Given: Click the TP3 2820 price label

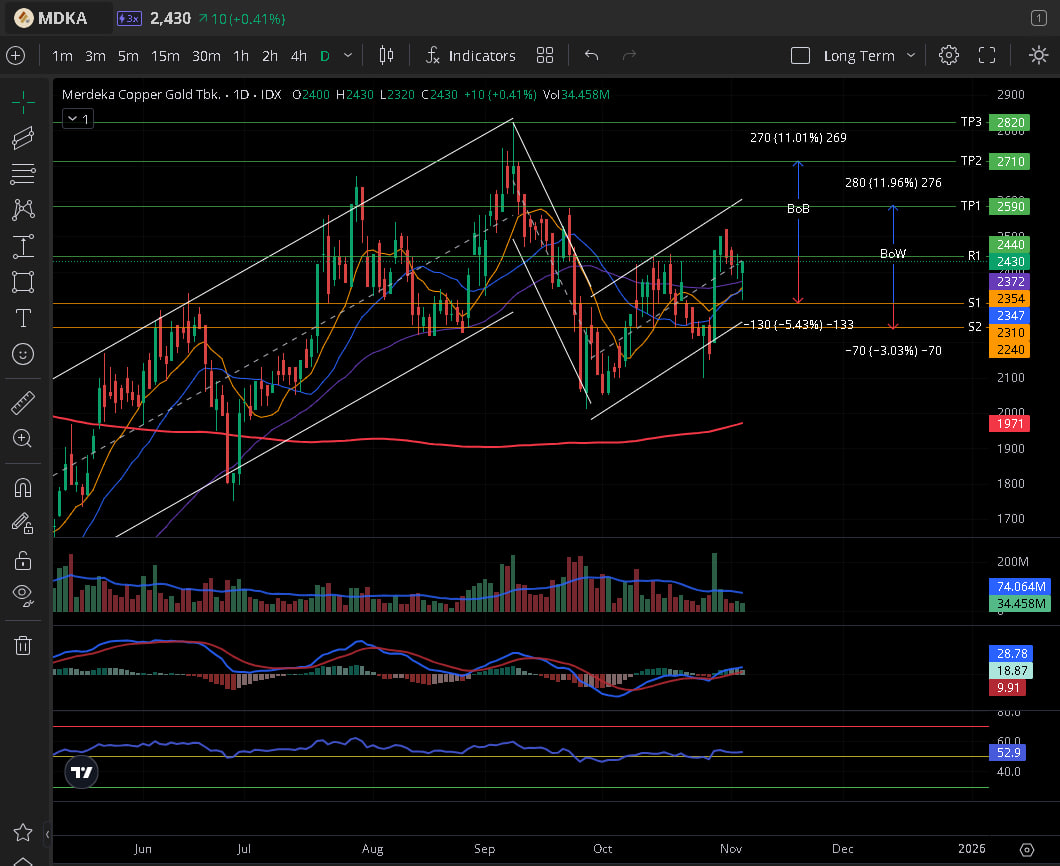Looking at the screenshot, I should coord(1008,123).
